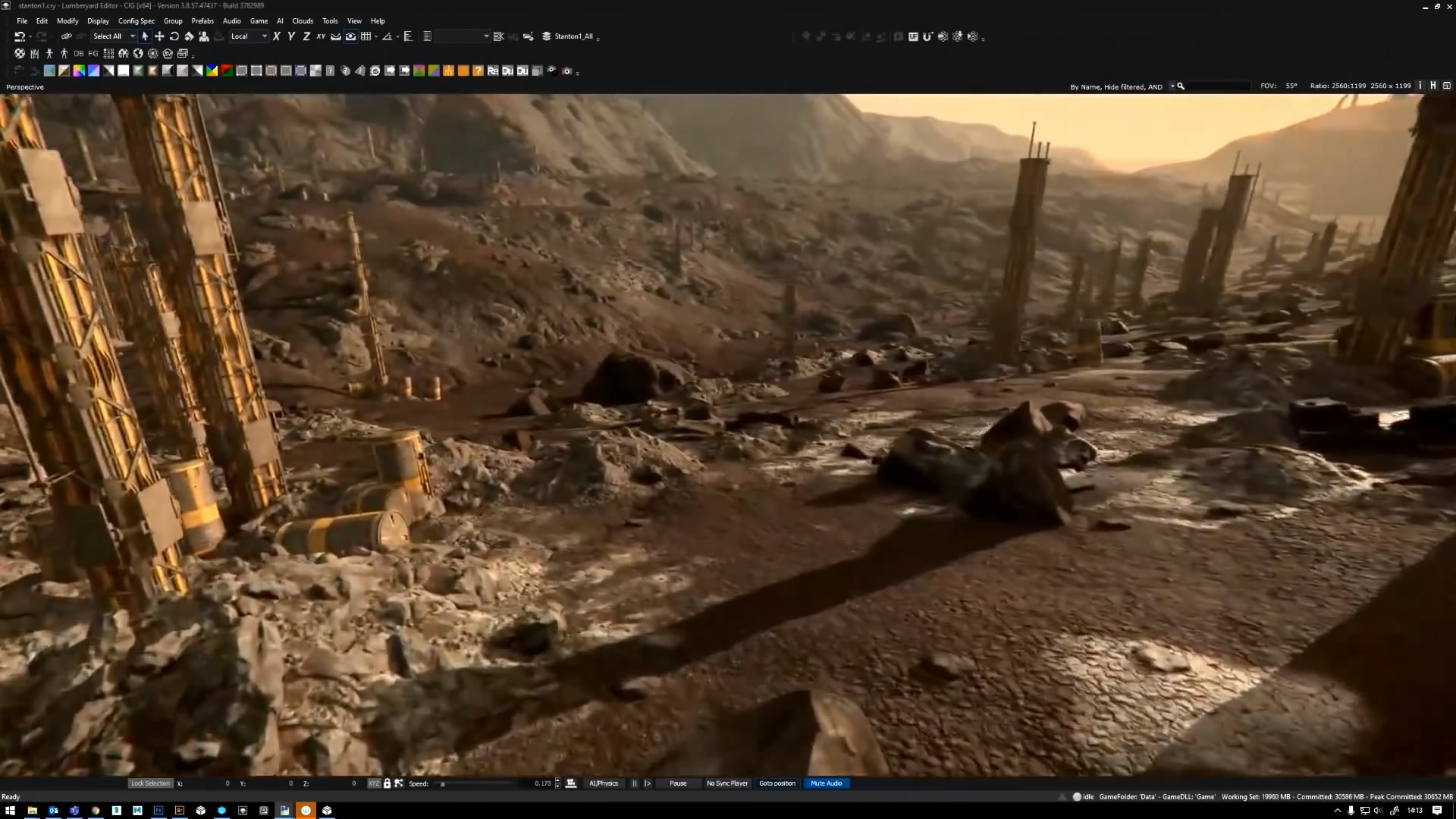1456x819 pixels.
Task: Open the Prefabs menu
Action: click(x=202, y=21)
